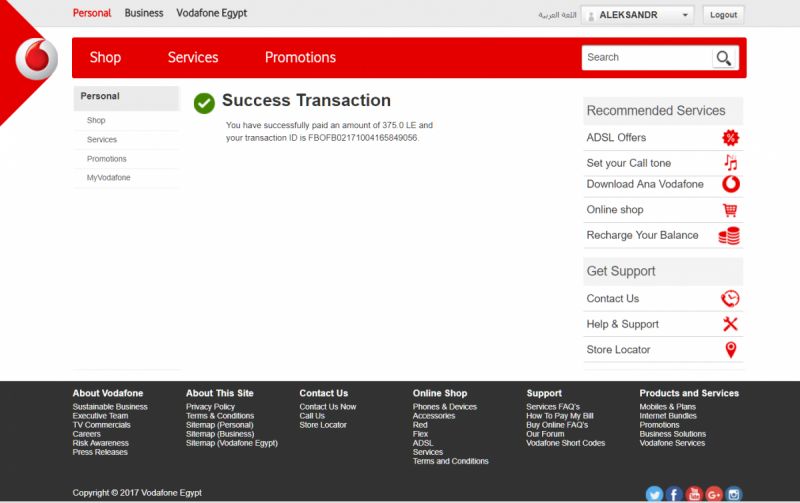Click into the Search input field

coord(647,58)
